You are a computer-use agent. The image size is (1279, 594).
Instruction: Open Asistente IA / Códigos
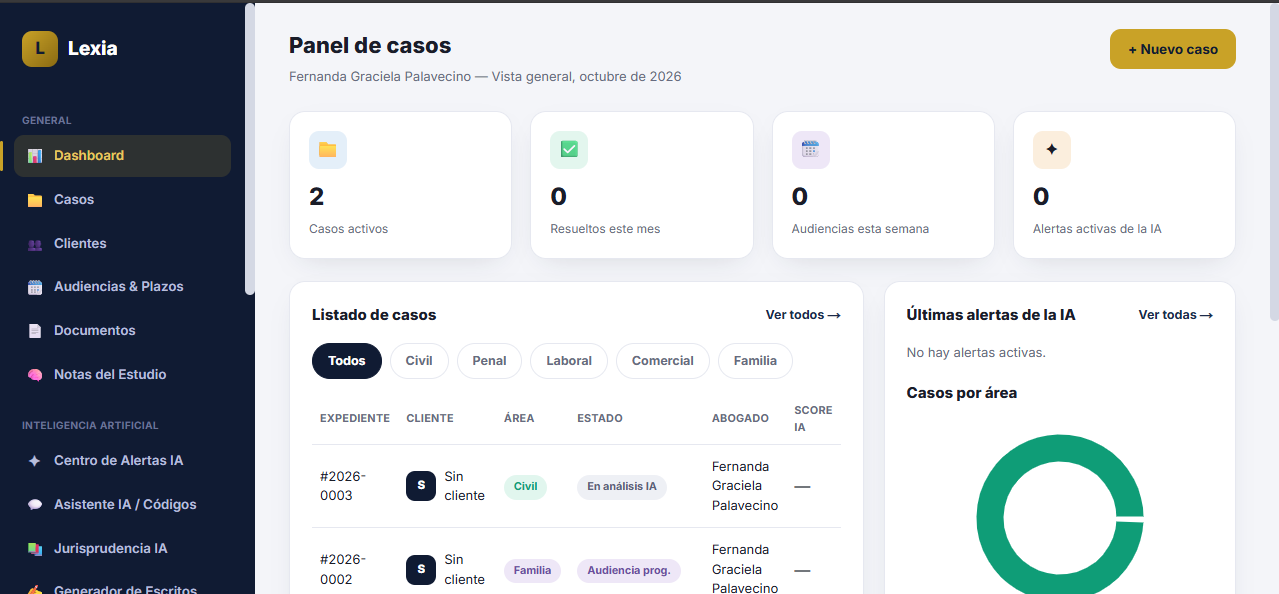[122, 505]
